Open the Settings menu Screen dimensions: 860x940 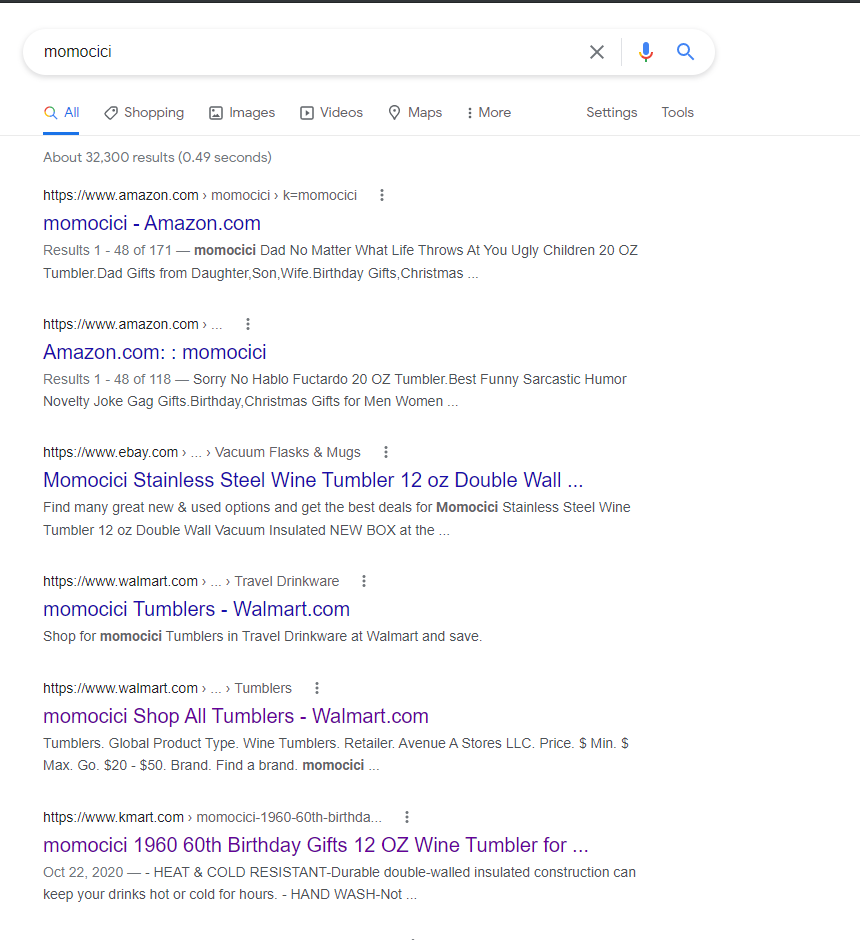click(611, 113)
